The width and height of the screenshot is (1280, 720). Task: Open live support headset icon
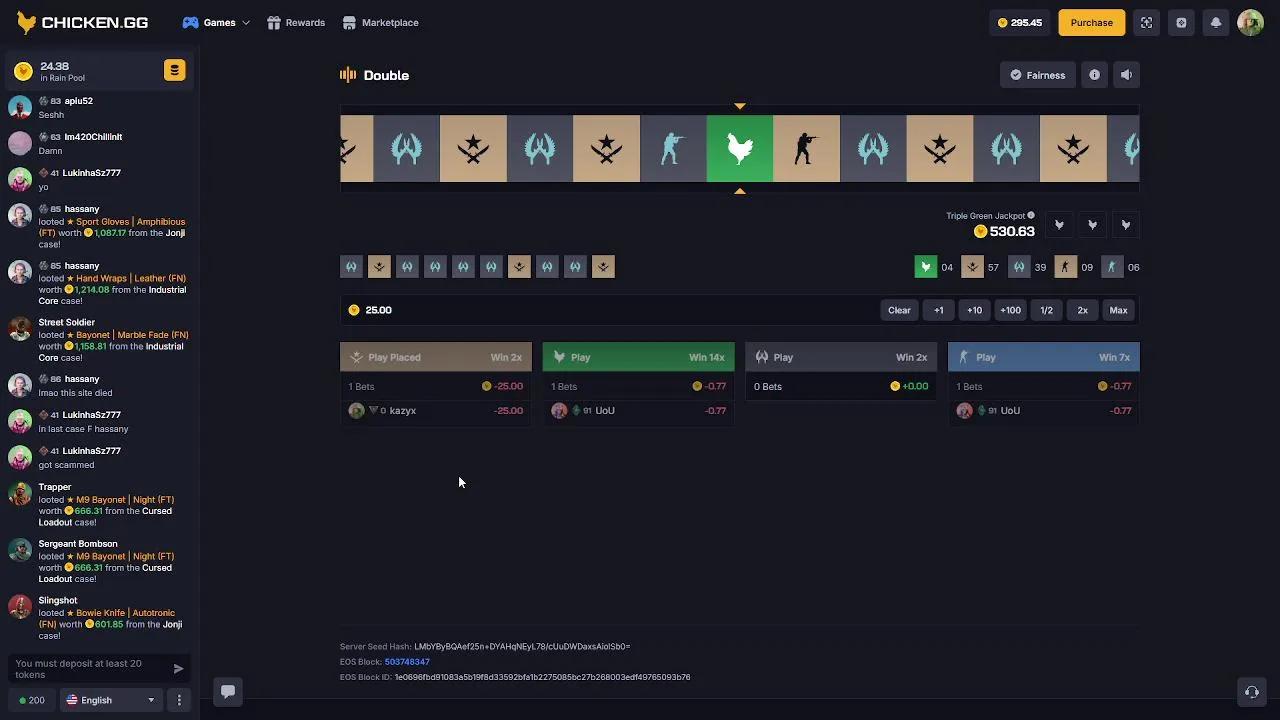[x=1251, y=691]
